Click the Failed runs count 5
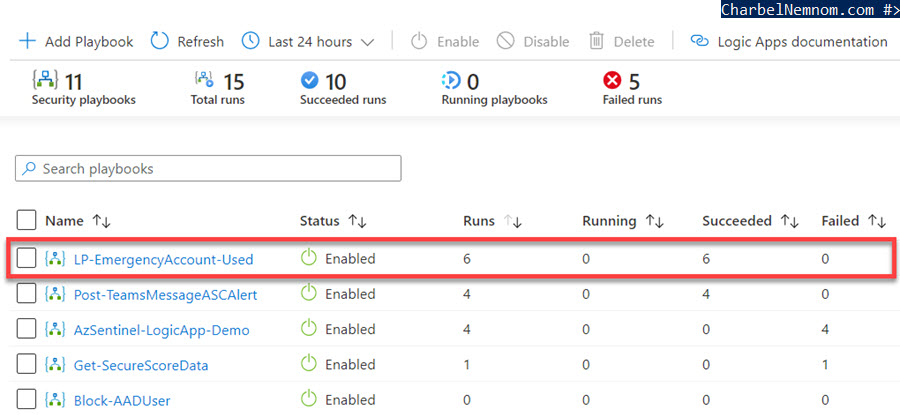The image size is (900, 415). (634, 82)
